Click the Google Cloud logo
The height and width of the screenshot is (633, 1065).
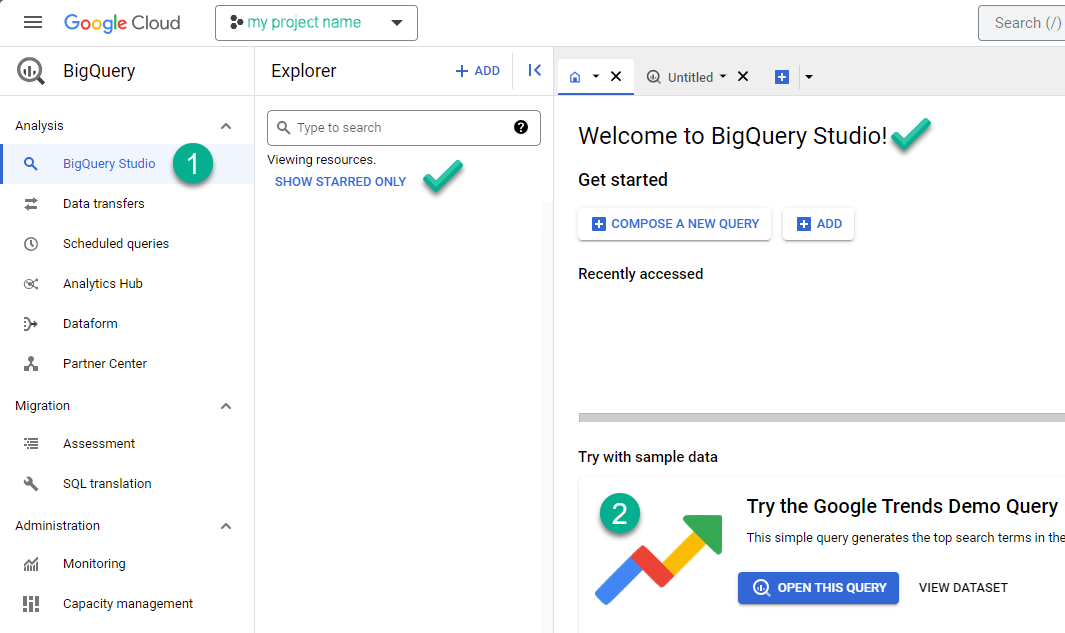pyautogui.click(x=122, y=23)
